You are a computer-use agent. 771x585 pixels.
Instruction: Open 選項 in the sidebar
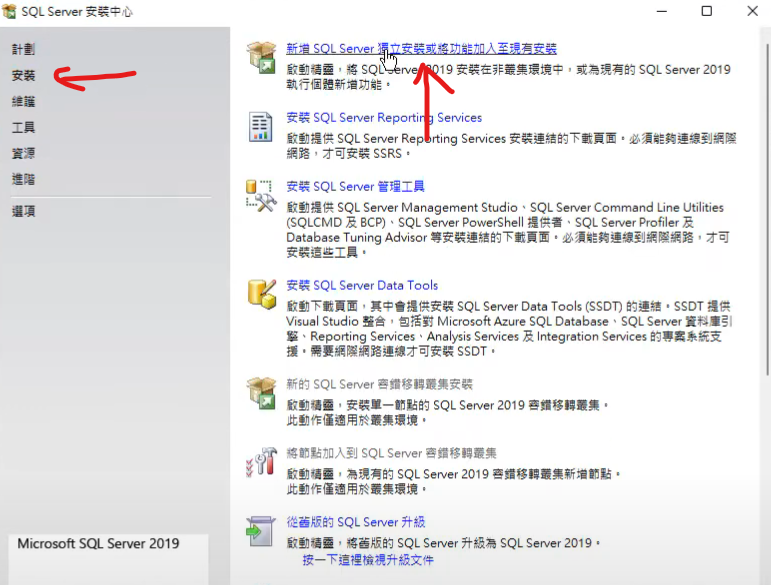(x=24, y=211)
